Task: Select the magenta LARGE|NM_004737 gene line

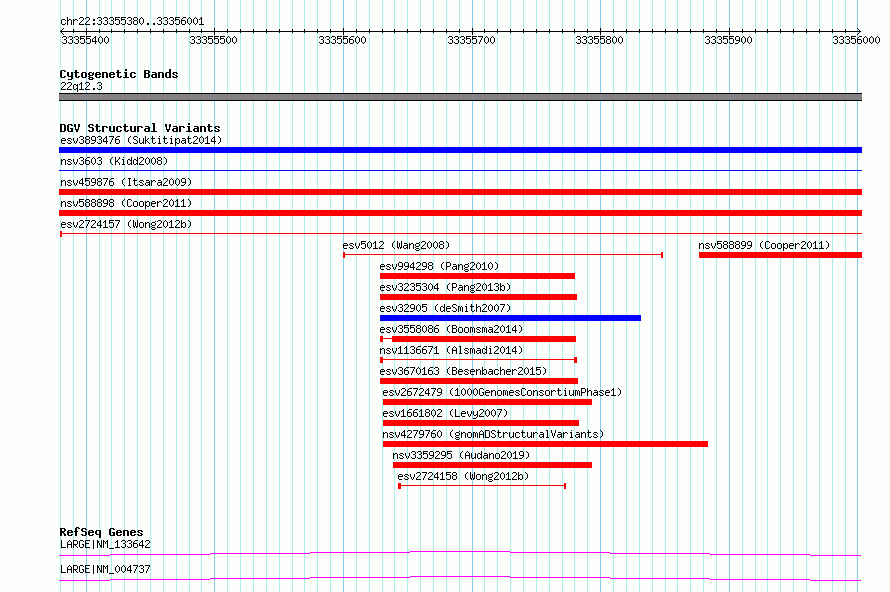Action: pyautogui.click(x=460, y=578)
